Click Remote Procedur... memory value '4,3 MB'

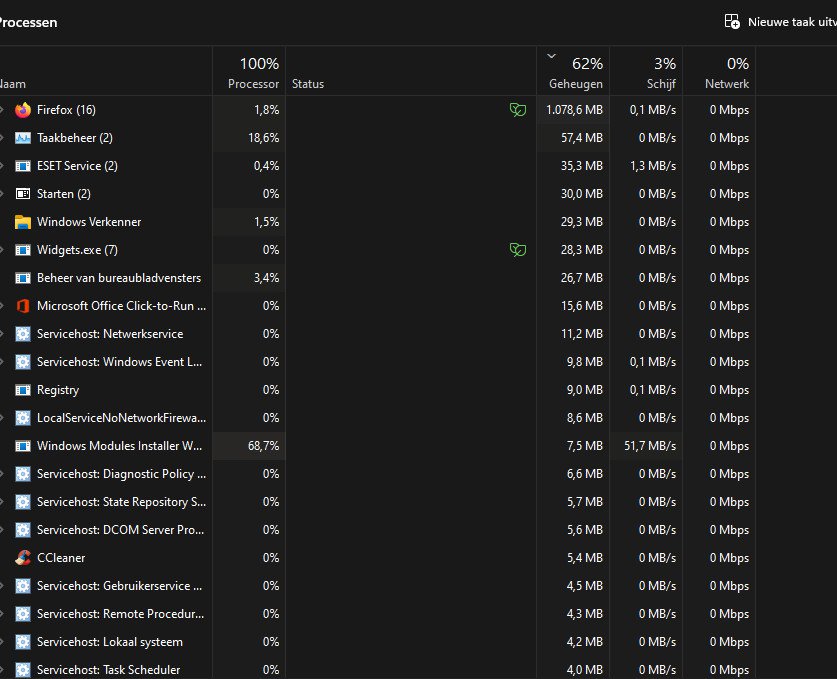tap(585, 614)
